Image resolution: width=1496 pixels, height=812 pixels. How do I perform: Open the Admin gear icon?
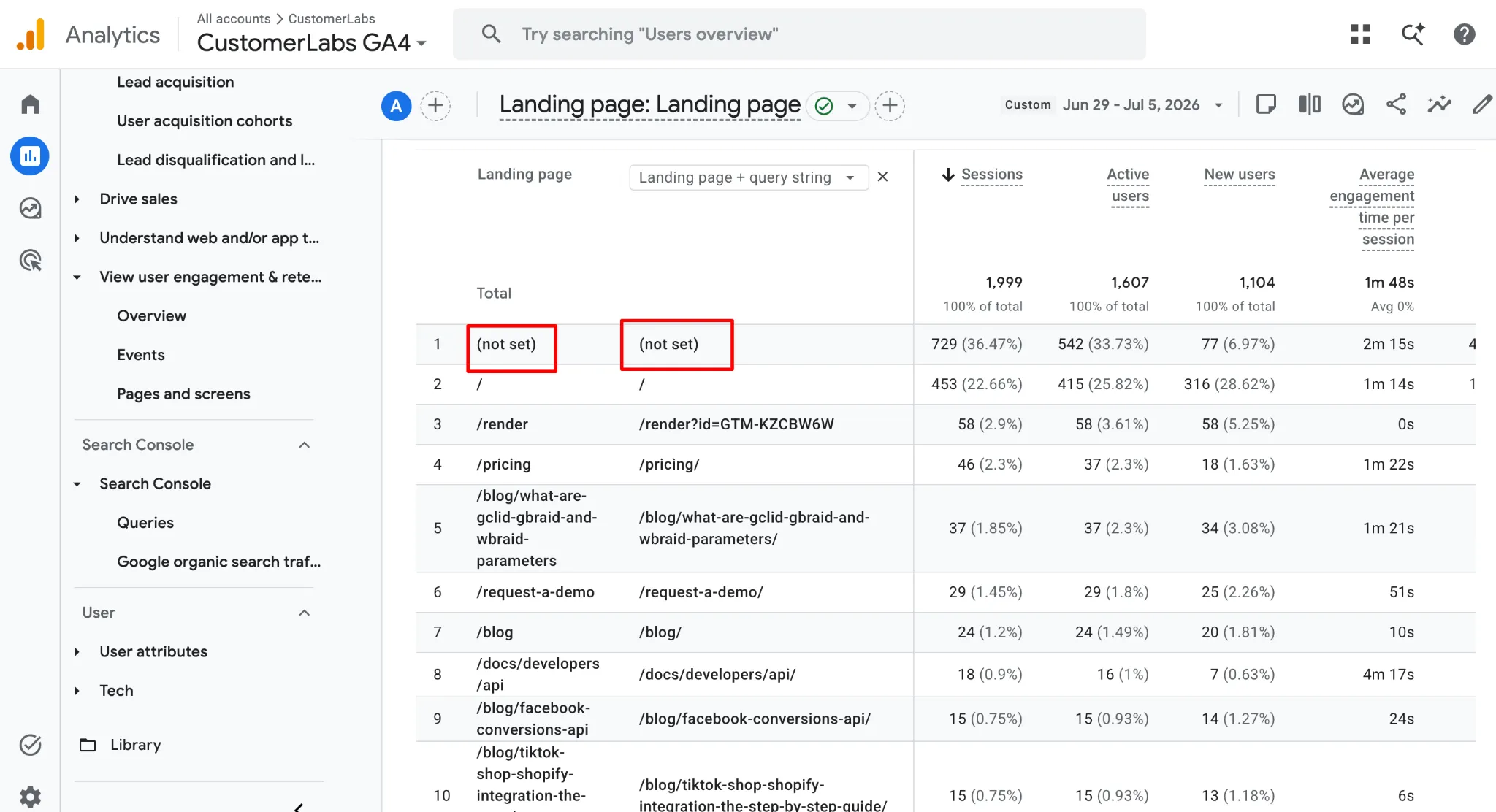pos(30,796)
